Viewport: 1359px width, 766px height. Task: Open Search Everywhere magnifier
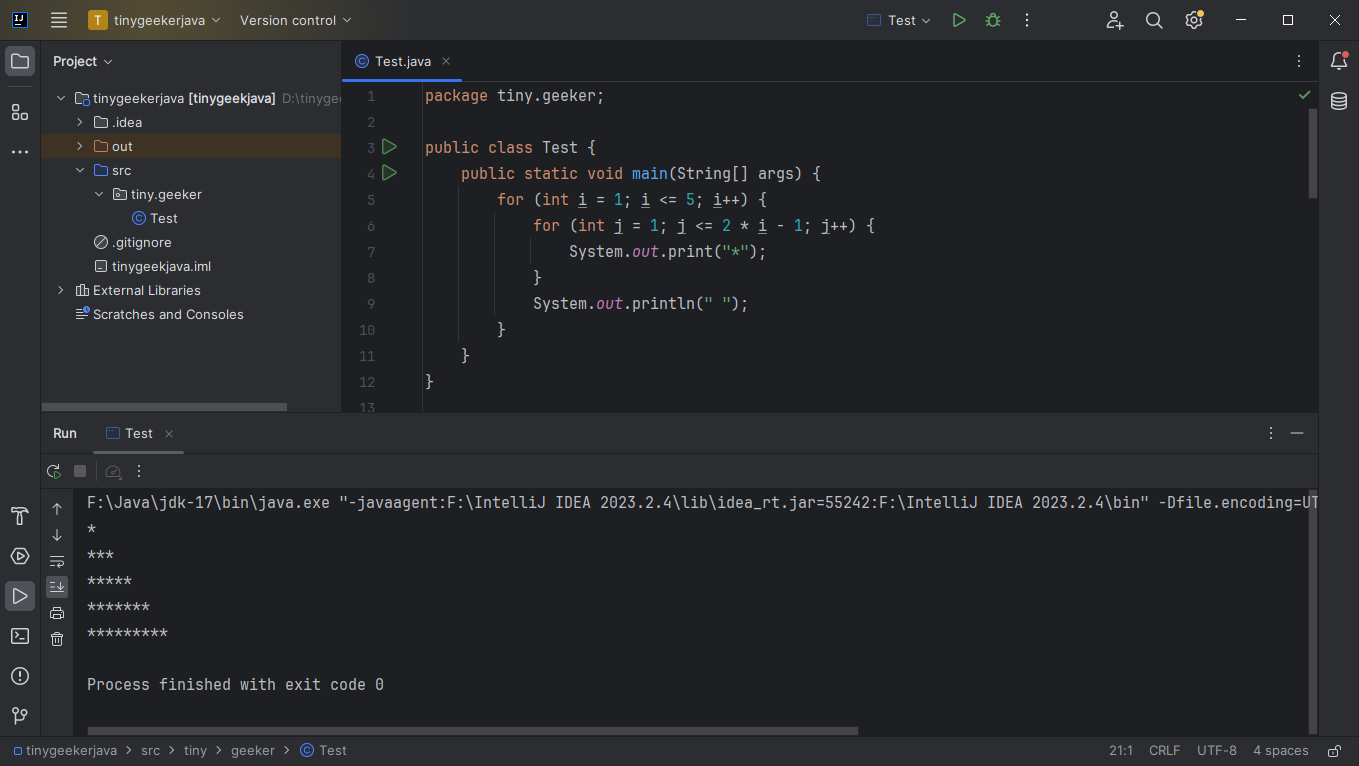pyautogui.click(x=1154, y=20)
